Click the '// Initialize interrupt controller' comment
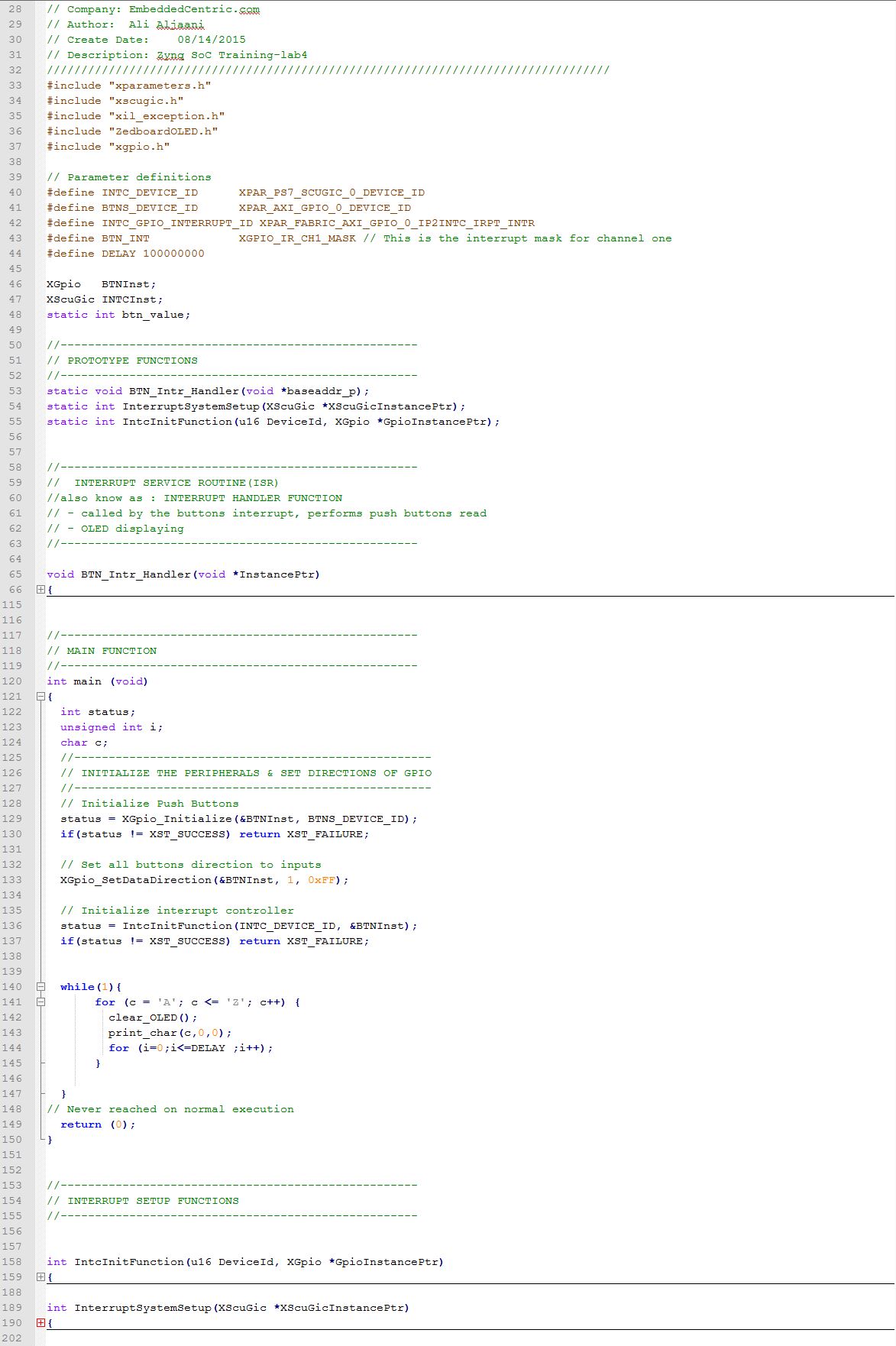This screenshot has width=896, height=1346. 177,911
